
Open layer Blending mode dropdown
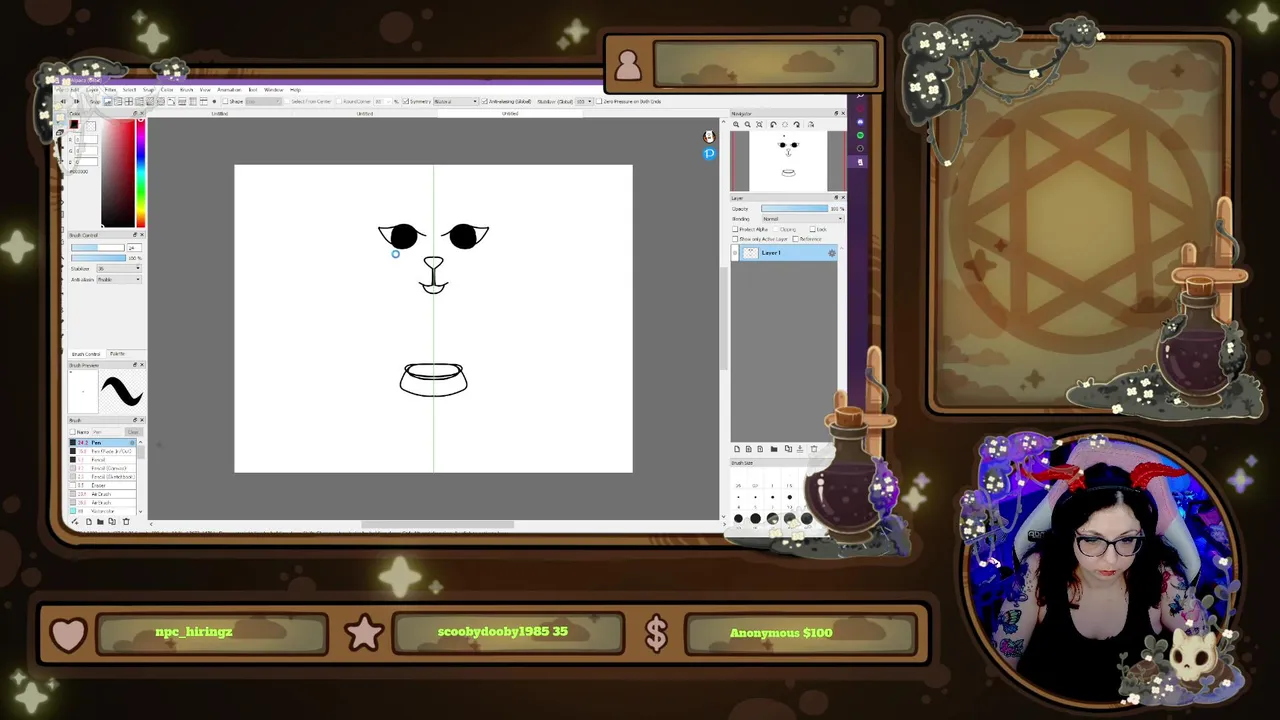point(803,219)
